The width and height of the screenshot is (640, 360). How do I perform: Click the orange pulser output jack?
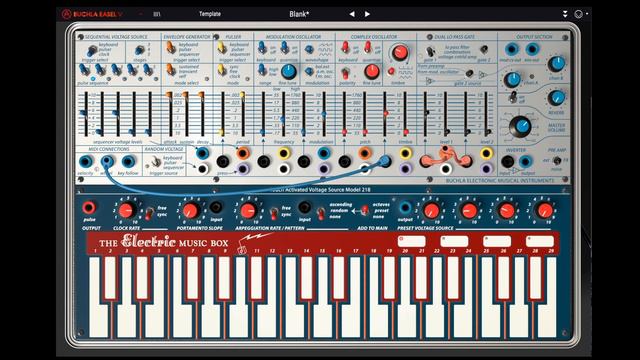(x=242, y=153)
